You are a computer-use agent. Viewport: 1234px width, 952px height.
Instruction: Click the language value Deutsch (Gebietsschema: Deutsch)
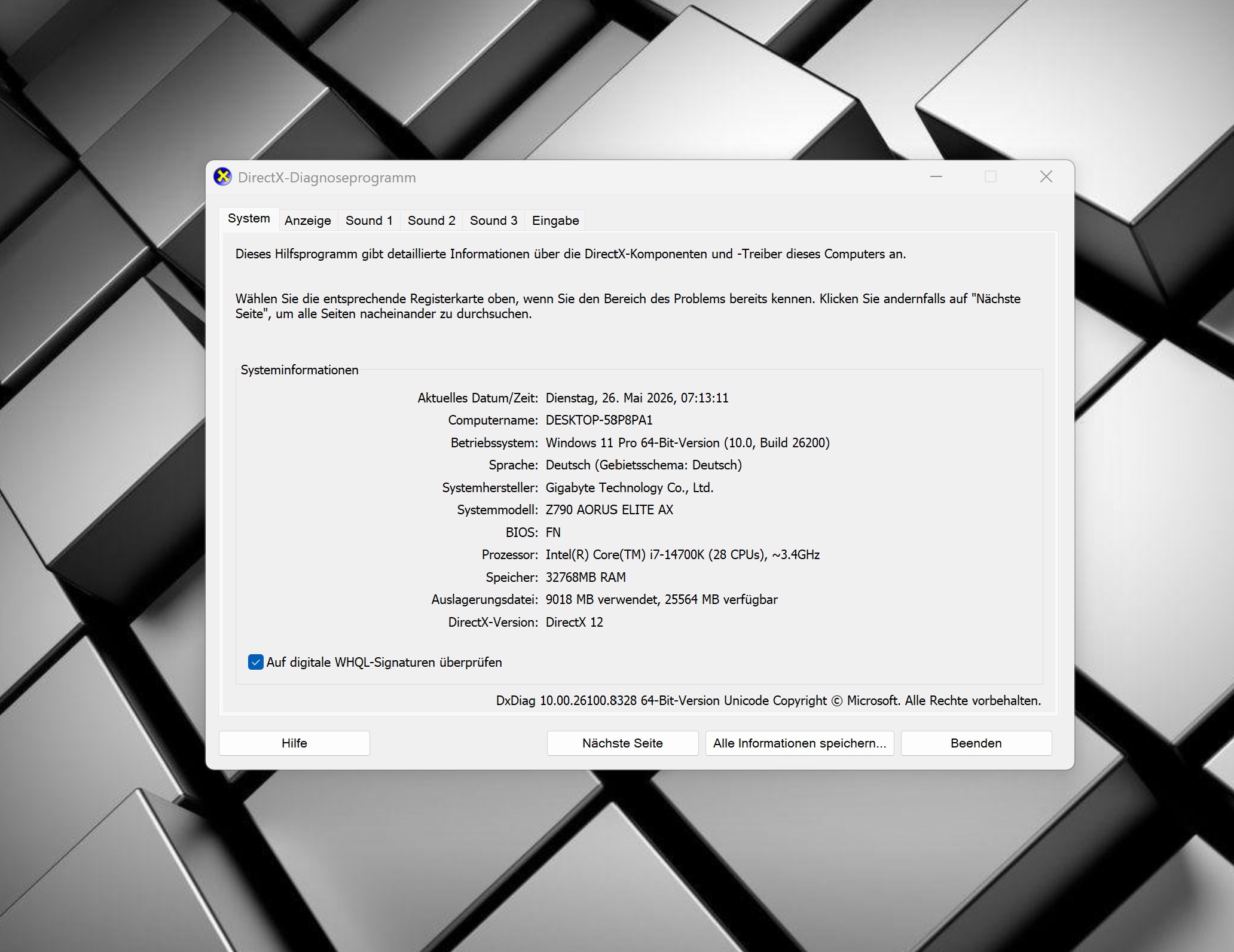644,465
